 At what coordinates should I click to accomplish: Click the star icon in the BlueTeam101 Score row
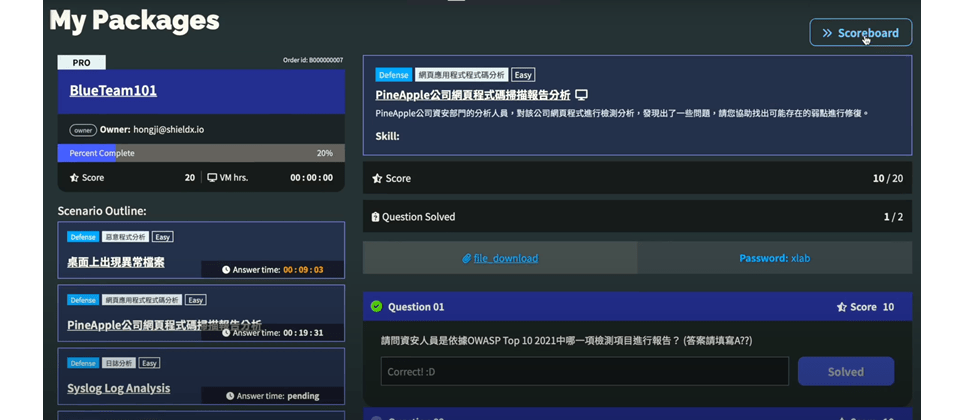pyautogui.click(x=74, y=177)
